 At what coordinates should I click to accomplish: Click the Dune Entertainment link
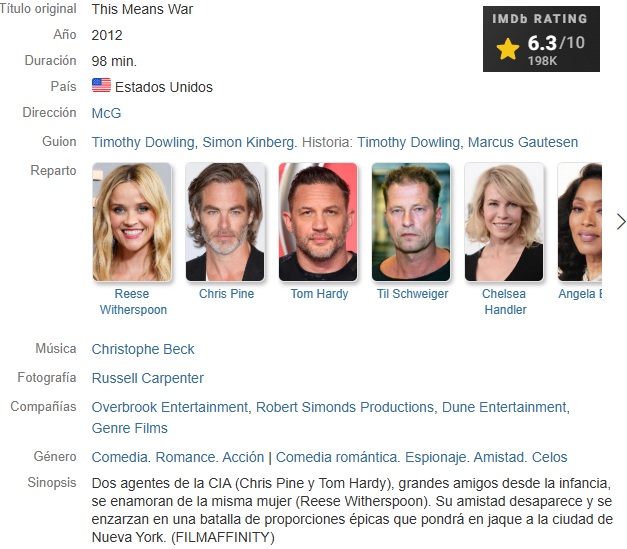pyautogui.click(x=504, y=407)
